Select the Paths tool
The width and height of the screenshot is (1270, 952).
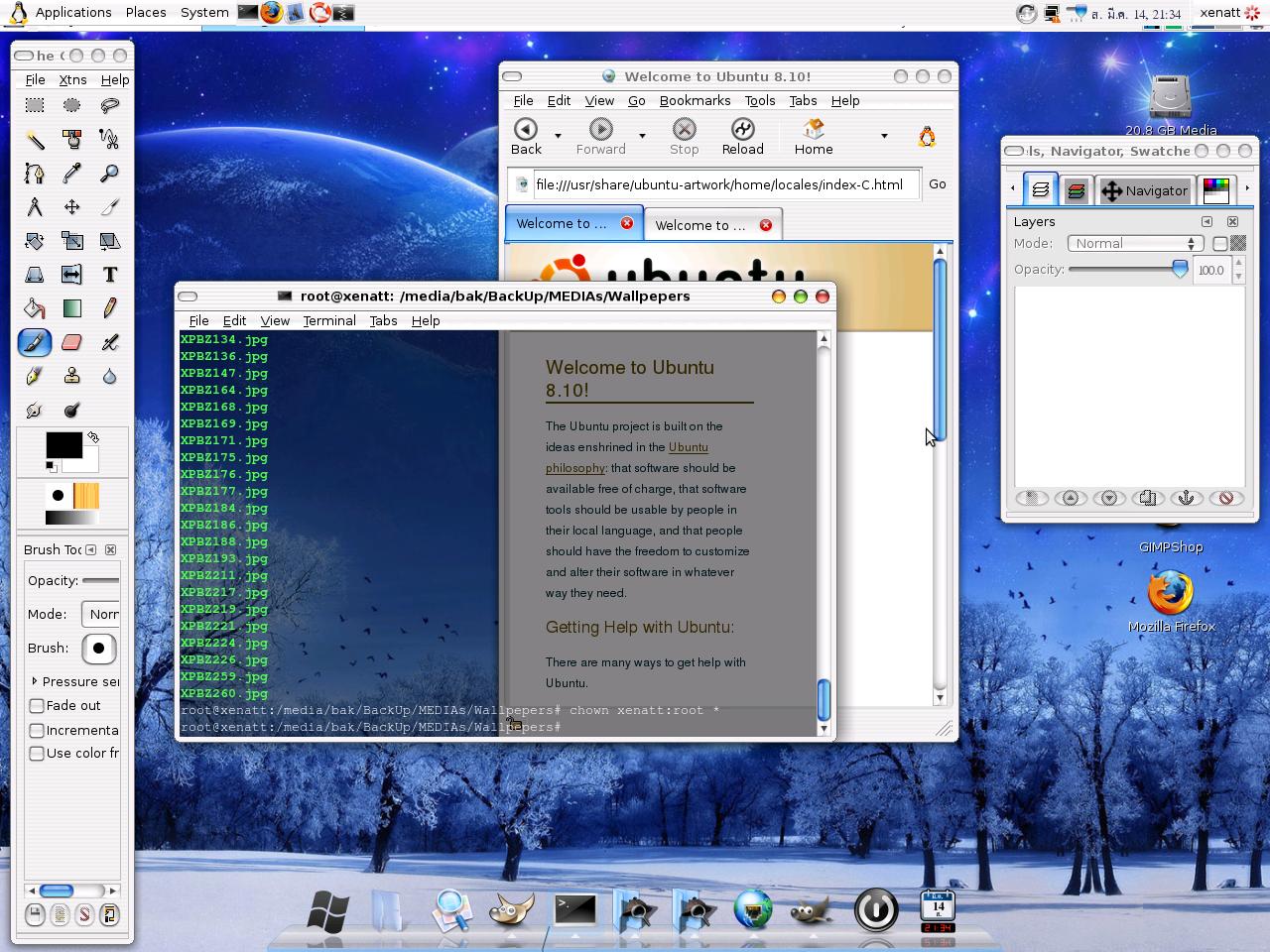(x=35, y=174)
